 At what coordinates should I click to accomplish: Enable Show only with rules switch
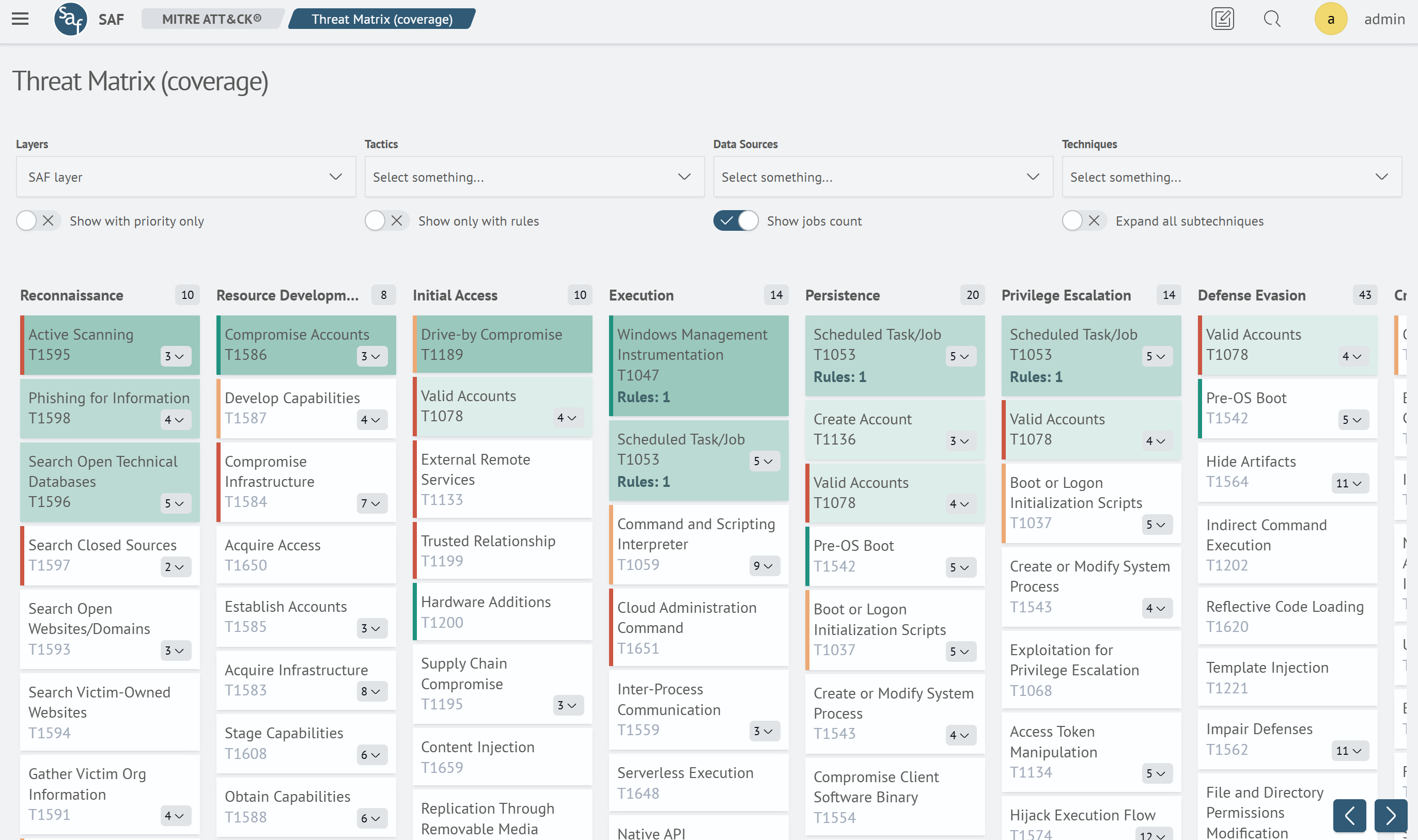tap(386, 221)
